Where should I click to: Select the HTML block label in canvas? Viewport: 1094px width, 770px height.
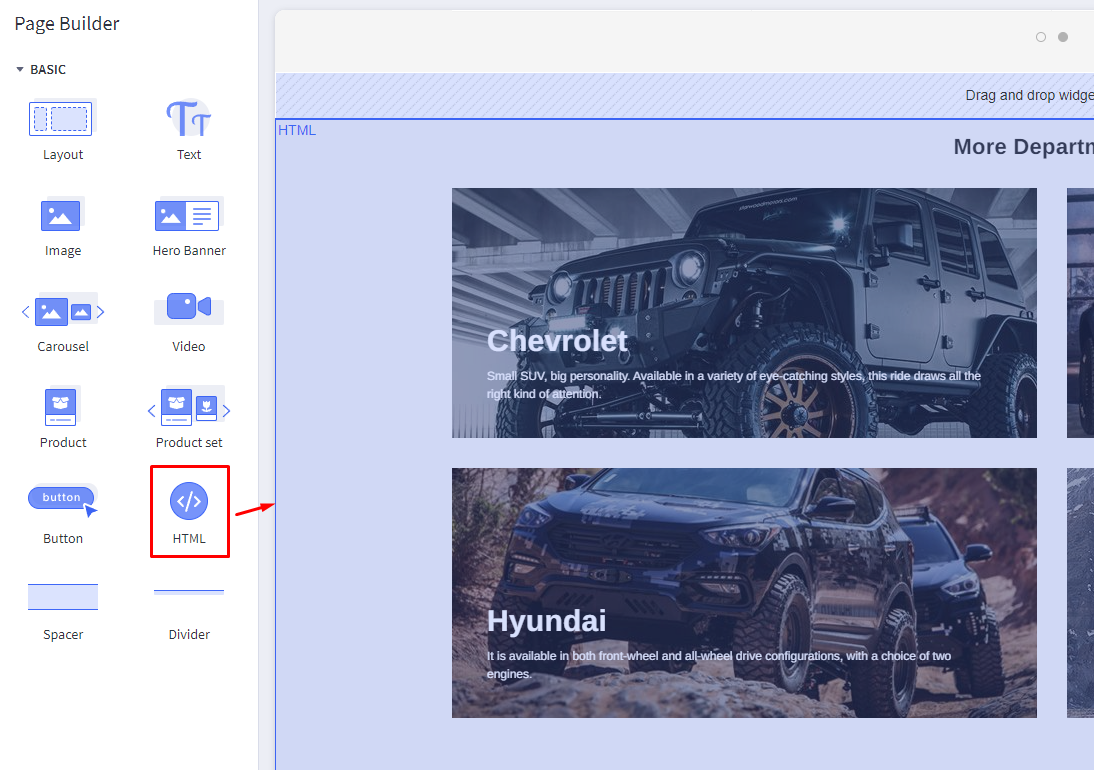(297, 130)
